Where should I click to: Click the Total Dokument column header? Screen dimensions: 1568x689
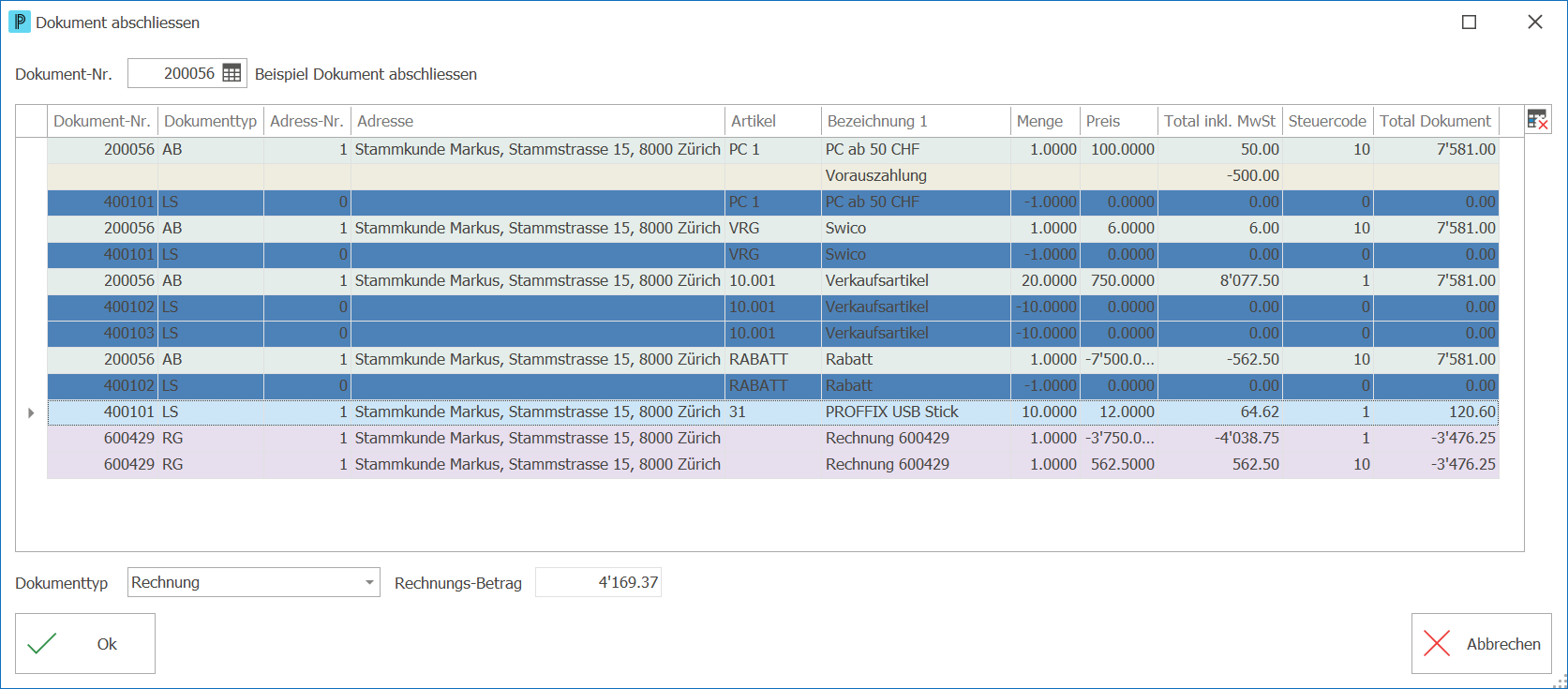click(1436, 121)
